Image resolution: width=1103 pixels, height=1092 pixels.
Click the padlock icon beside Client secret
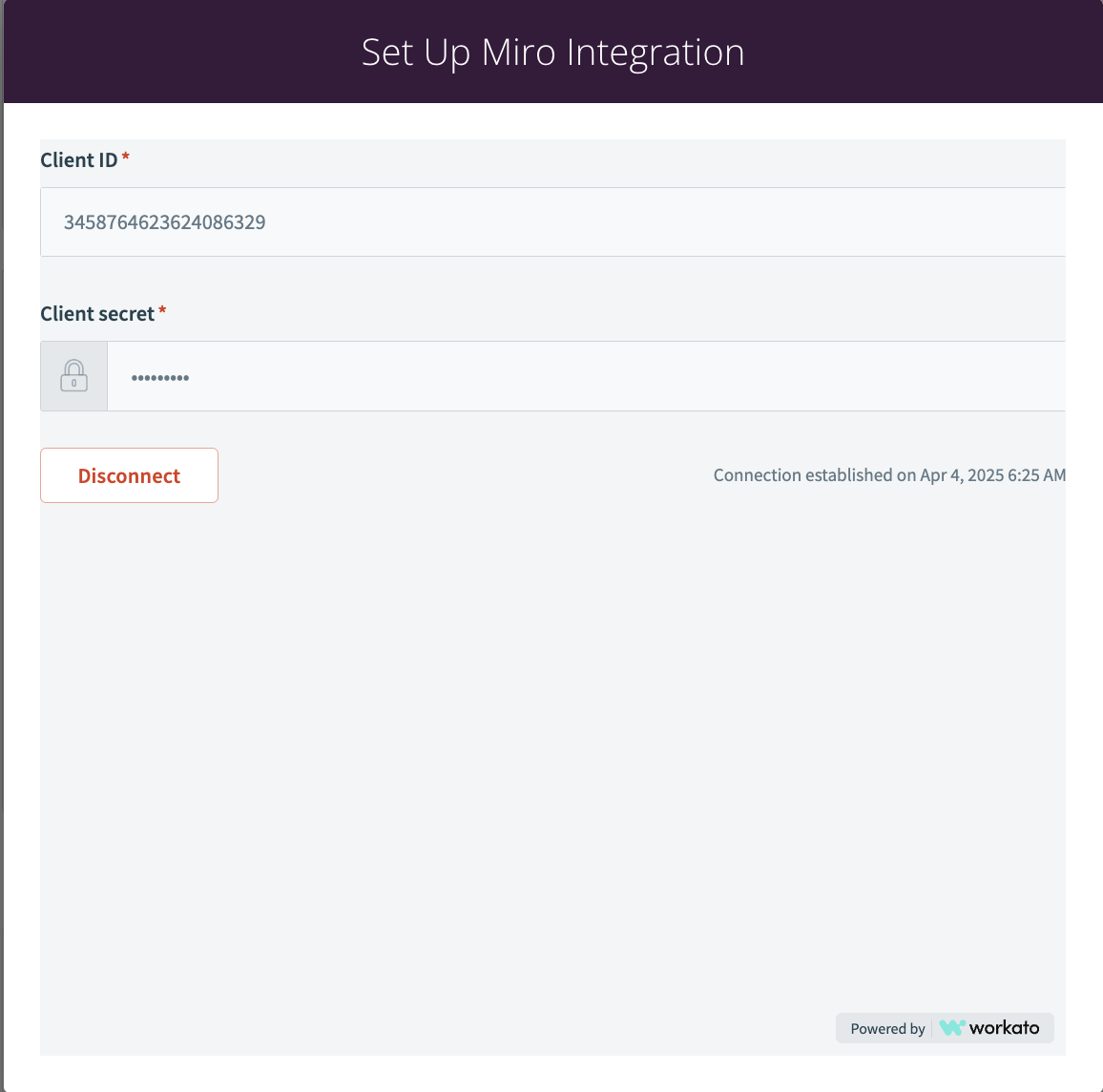73,376
